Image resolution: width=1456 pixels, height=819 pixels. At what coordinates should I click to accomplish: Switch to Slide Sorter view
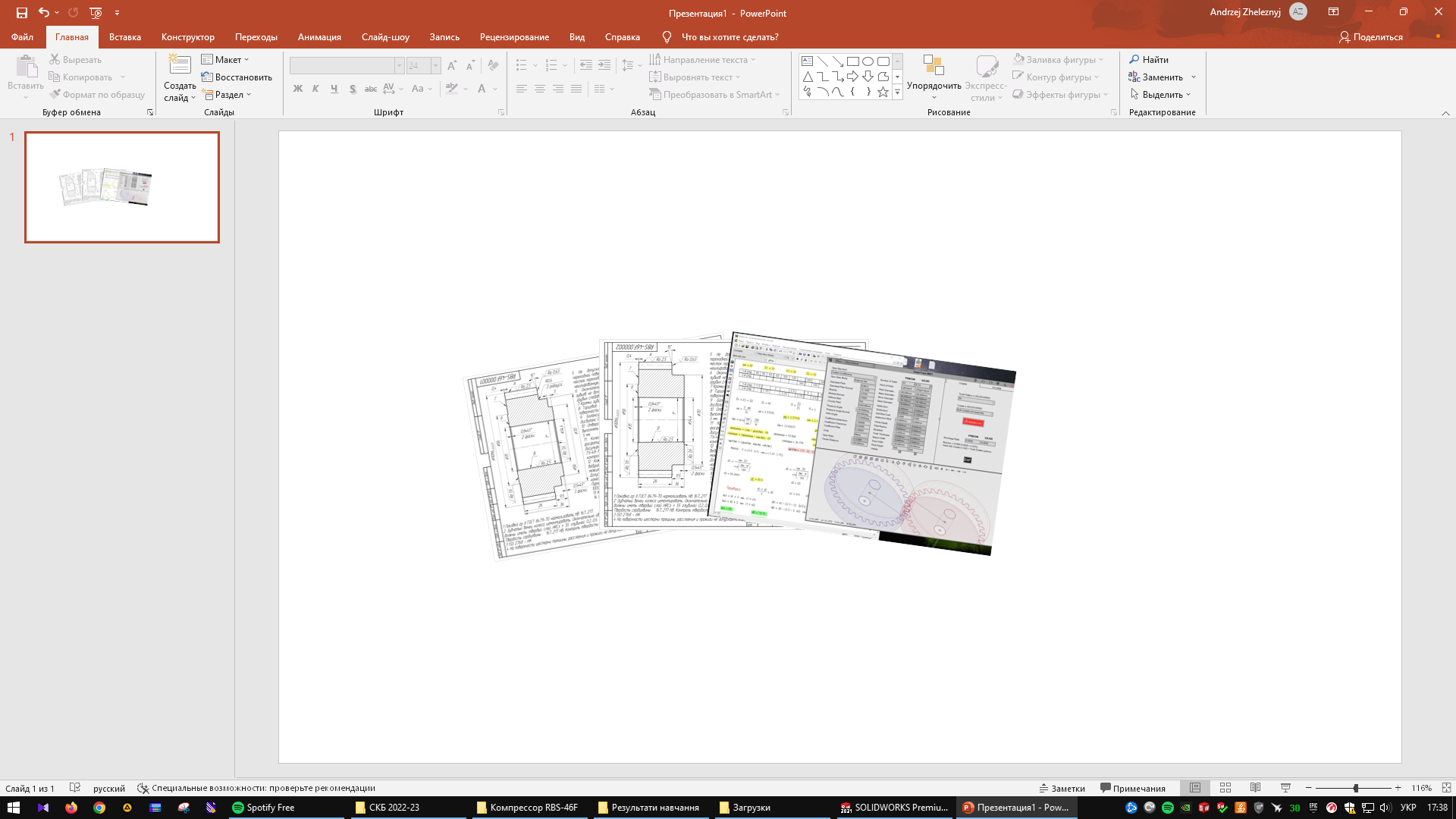tap(1225, 788)
